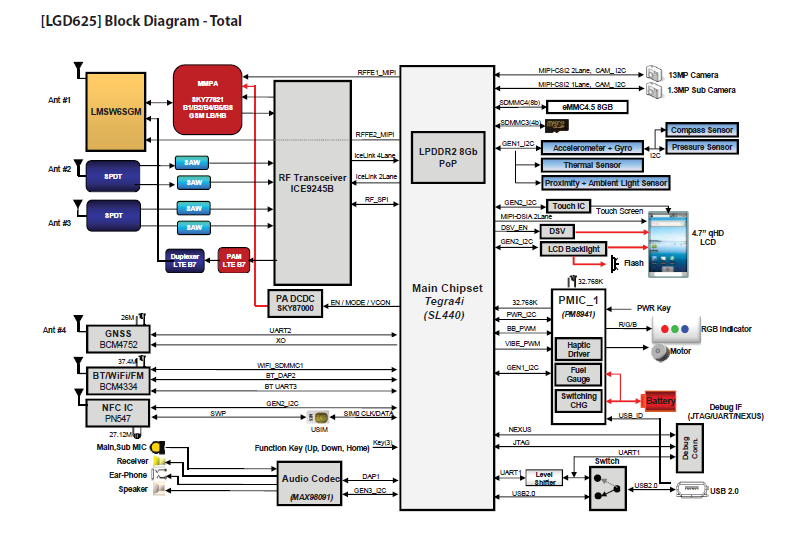Click the Pressure Sensor block
812x533 pixels.
[702, 147]
